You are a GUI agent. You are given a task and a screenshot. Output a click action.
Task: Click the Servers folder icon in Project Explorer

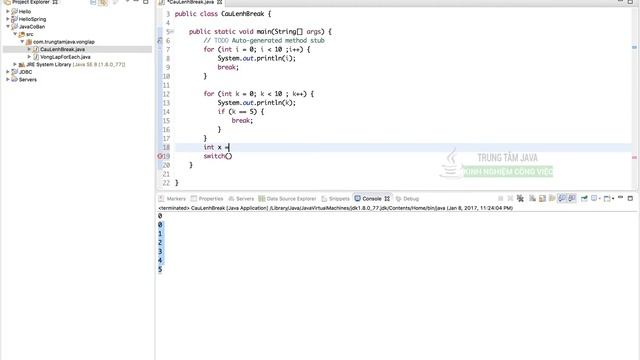point(14,79)
